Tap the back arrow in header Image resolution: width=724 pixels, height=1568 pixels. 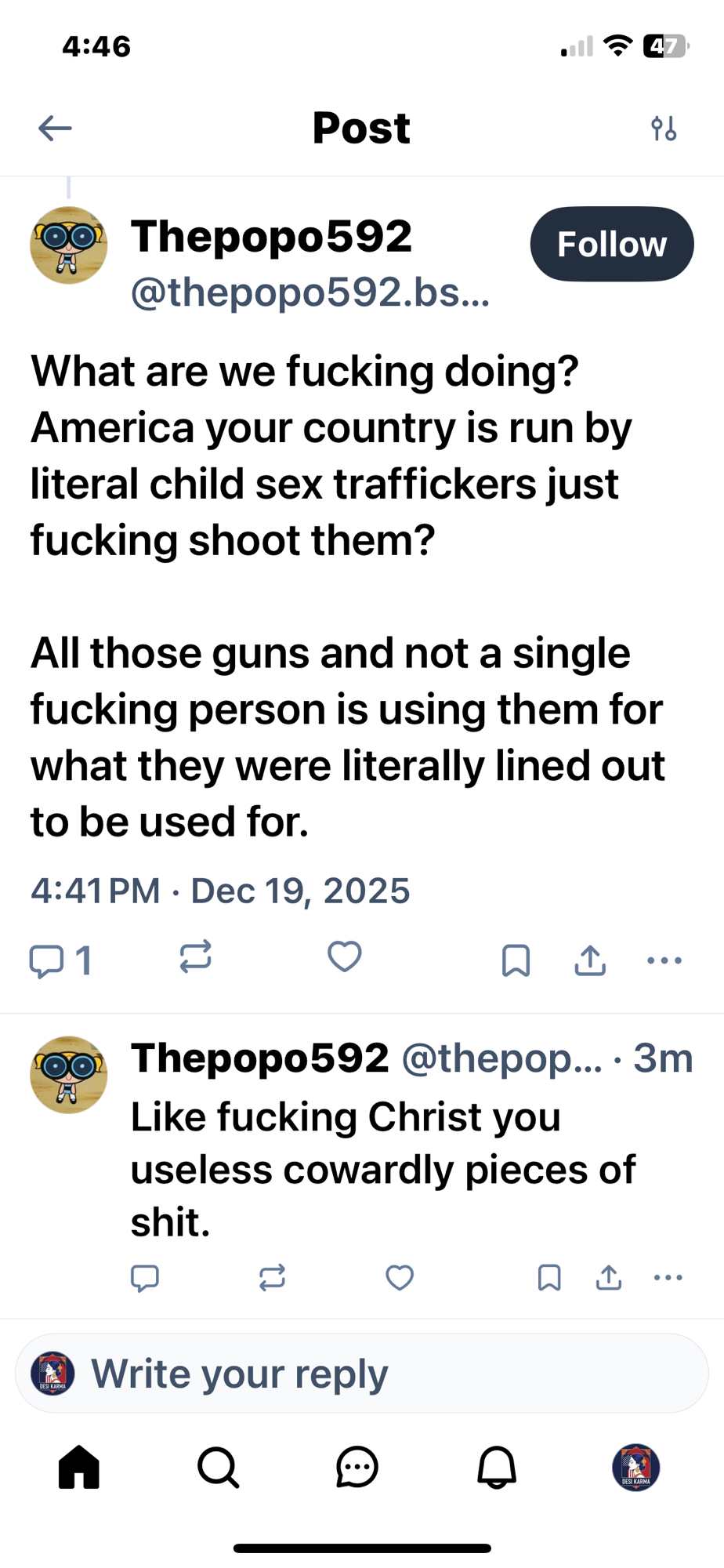pyautogui.click(x=55, y=128)
